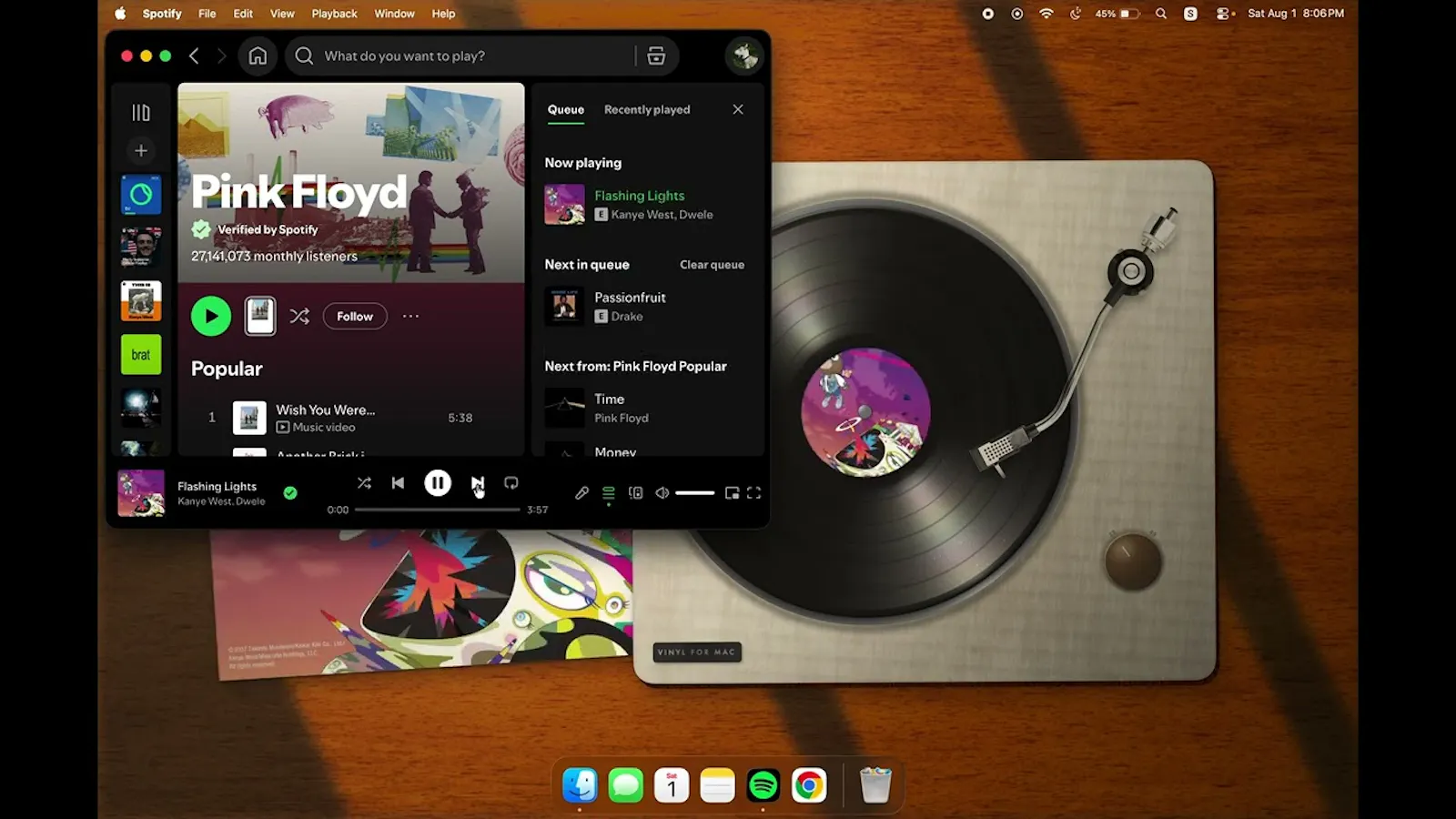Play Wish You Were Here track
This screenshot has height=819, width=1456.
pos(350,418)
